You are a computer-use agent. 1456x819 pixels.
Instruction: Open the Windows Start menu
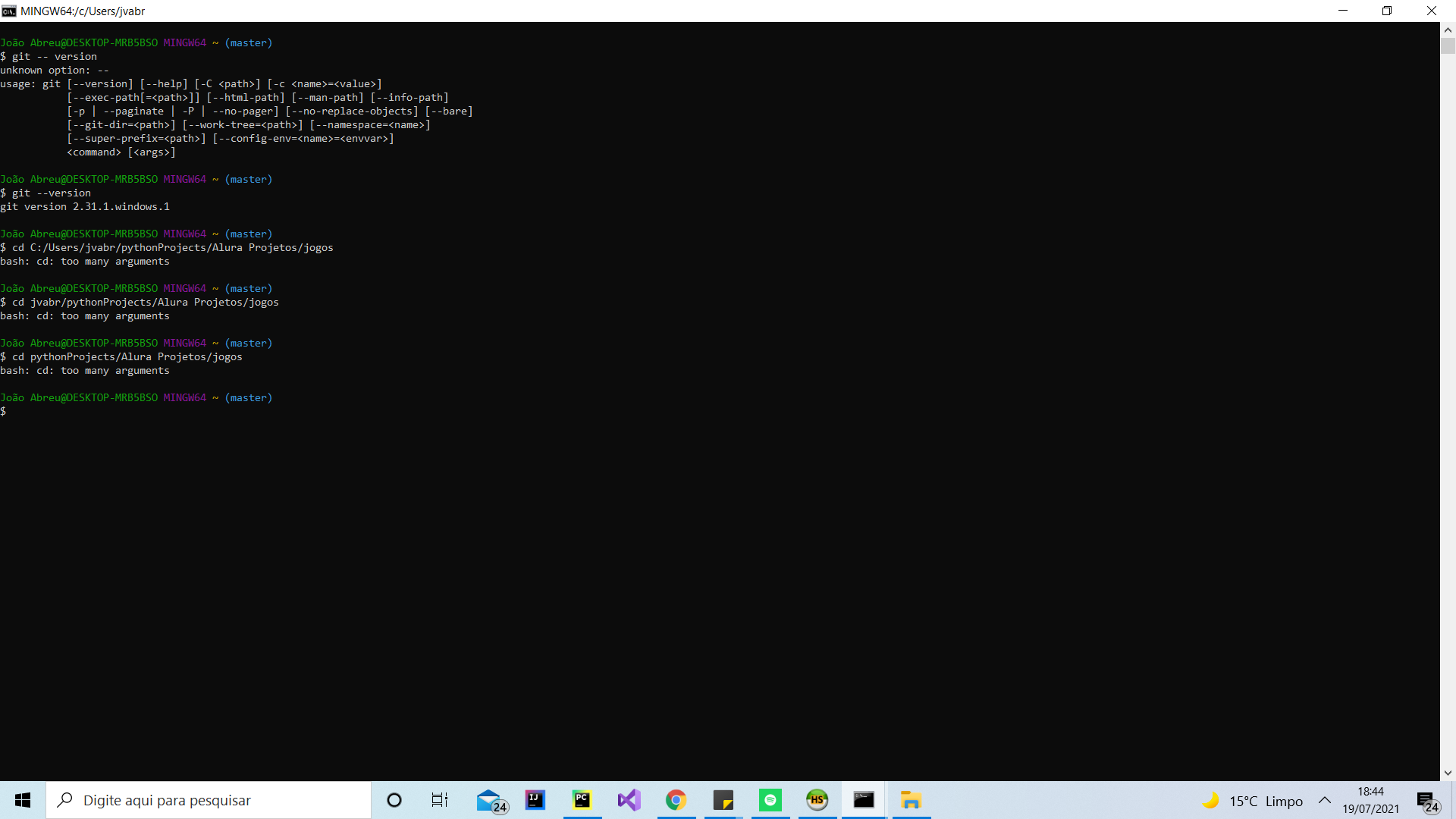pos(23,800)
